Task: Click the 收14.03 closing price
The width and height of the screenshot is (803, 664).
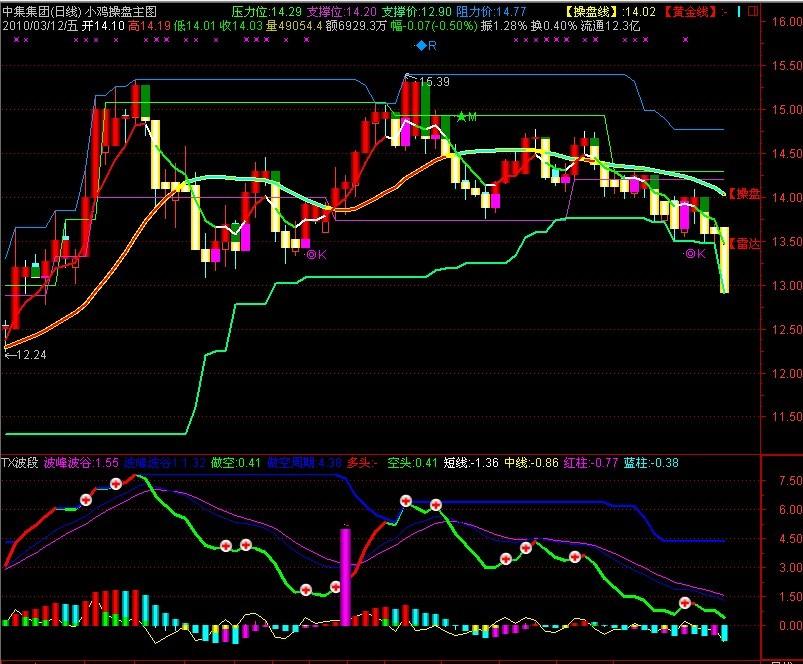Action: [x=241, y=26]
